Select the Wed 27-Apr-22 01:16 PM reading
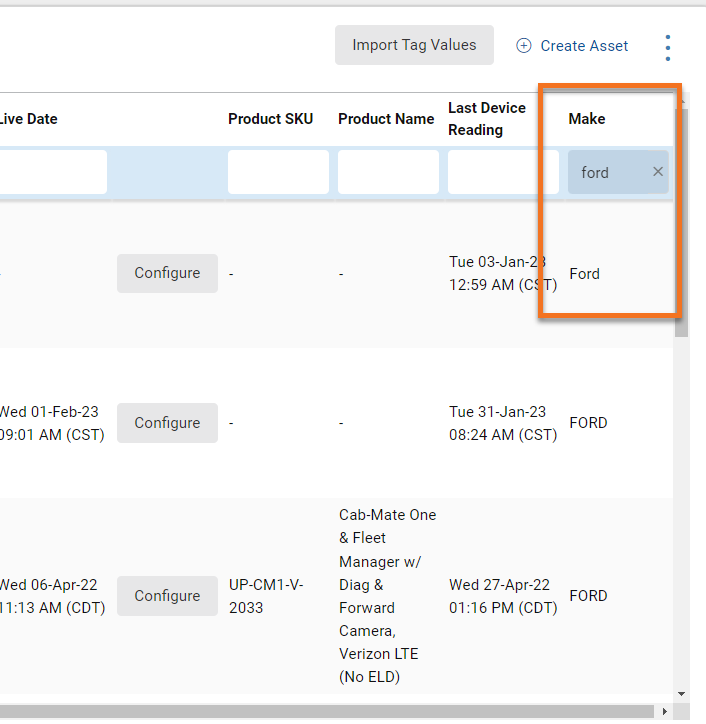706x724 pixels. [x=503, y=596]
